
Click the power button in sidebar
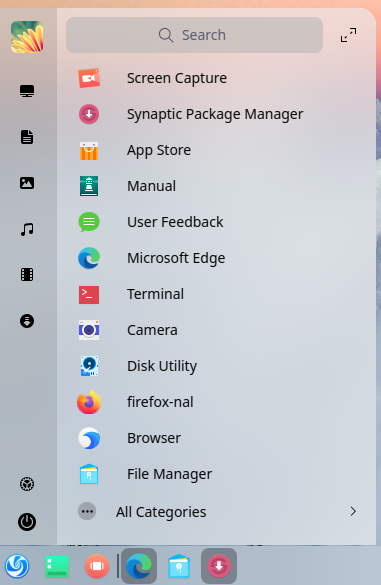coord(27,522)
